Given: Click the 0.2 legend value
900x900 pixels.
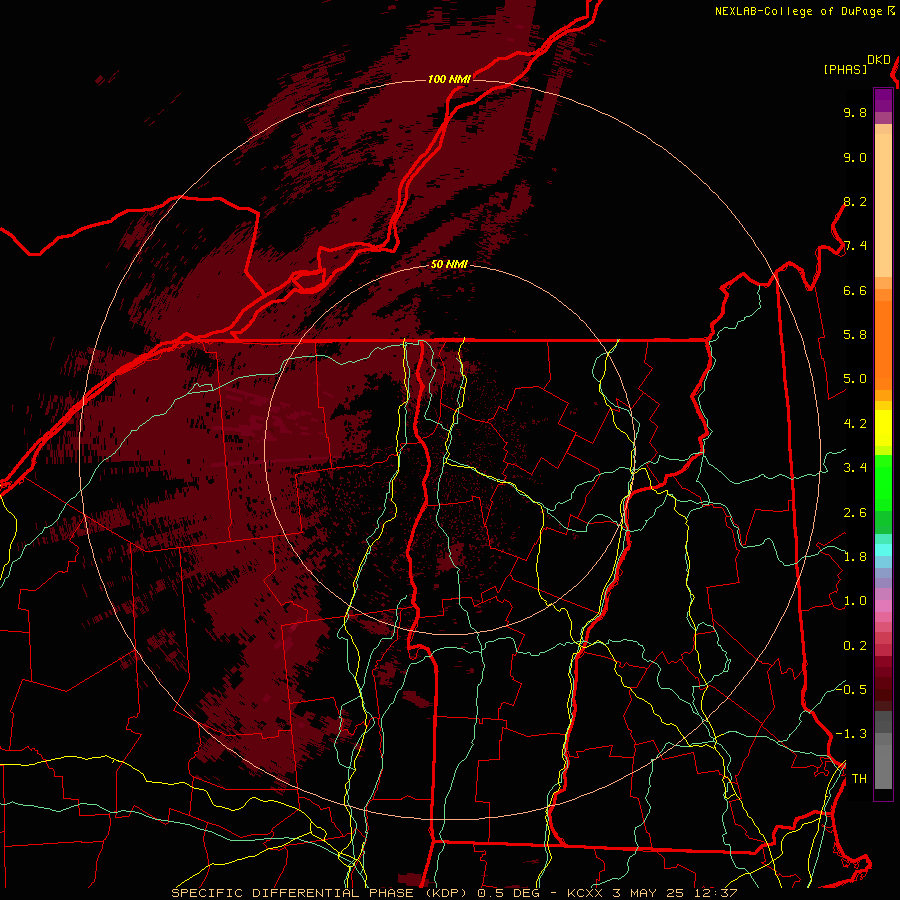Looking at the screenshot, I should click(855, 646).
